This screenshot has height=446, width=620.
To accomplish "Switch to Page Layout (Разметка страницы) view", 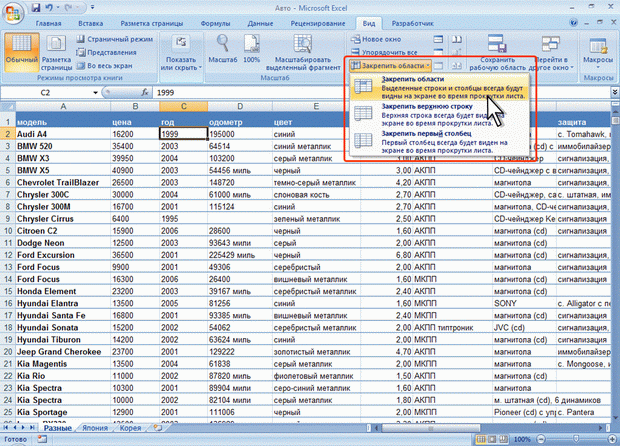I will [56, 53].
